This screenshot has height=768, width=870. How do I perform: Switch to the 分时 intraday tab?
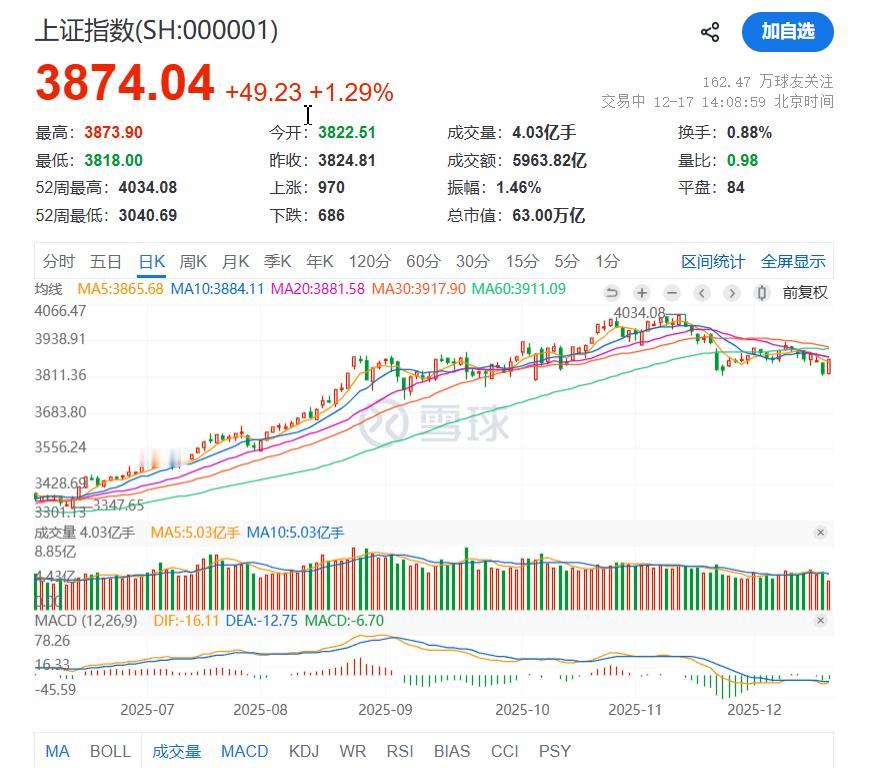click(60, 261)
